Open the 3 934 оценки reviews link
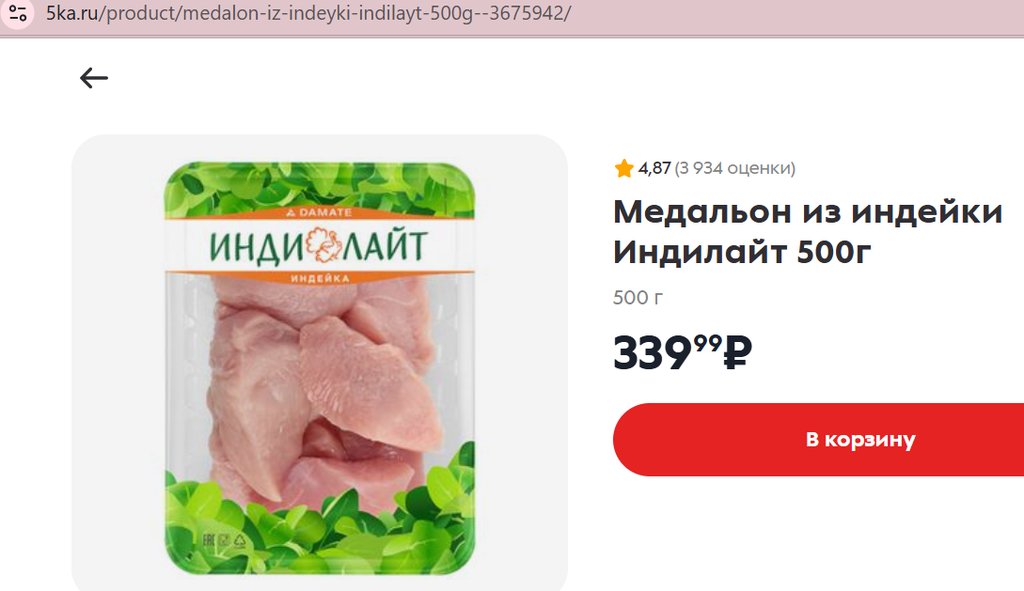1024x591 pixels. 735,168
